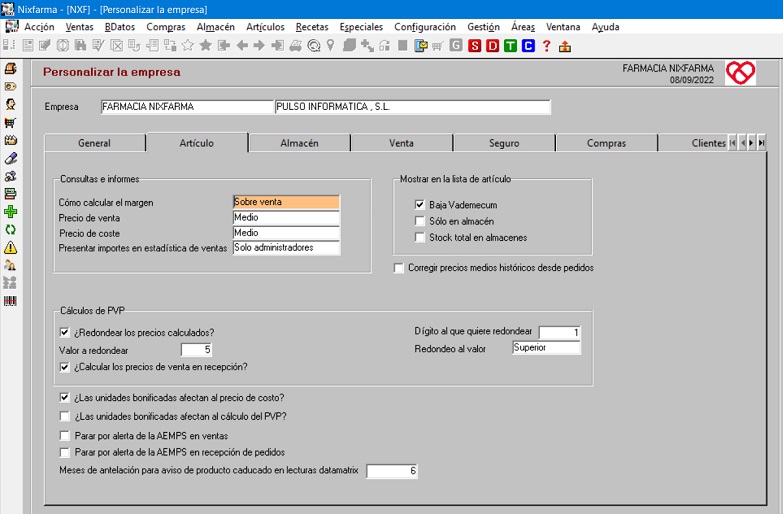Toggle unidades bonificadas afectan al precio de costo

[x=64, y=398]
